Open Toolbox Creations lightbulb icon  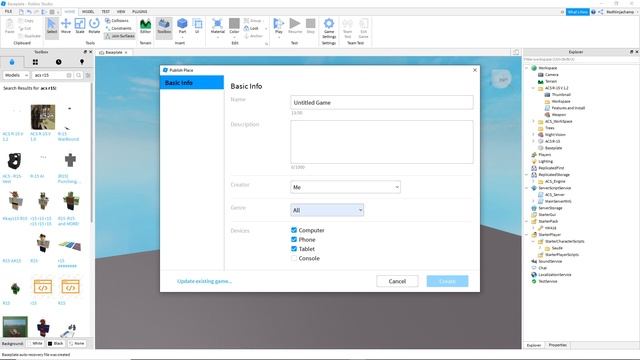(x=82, y=62)
